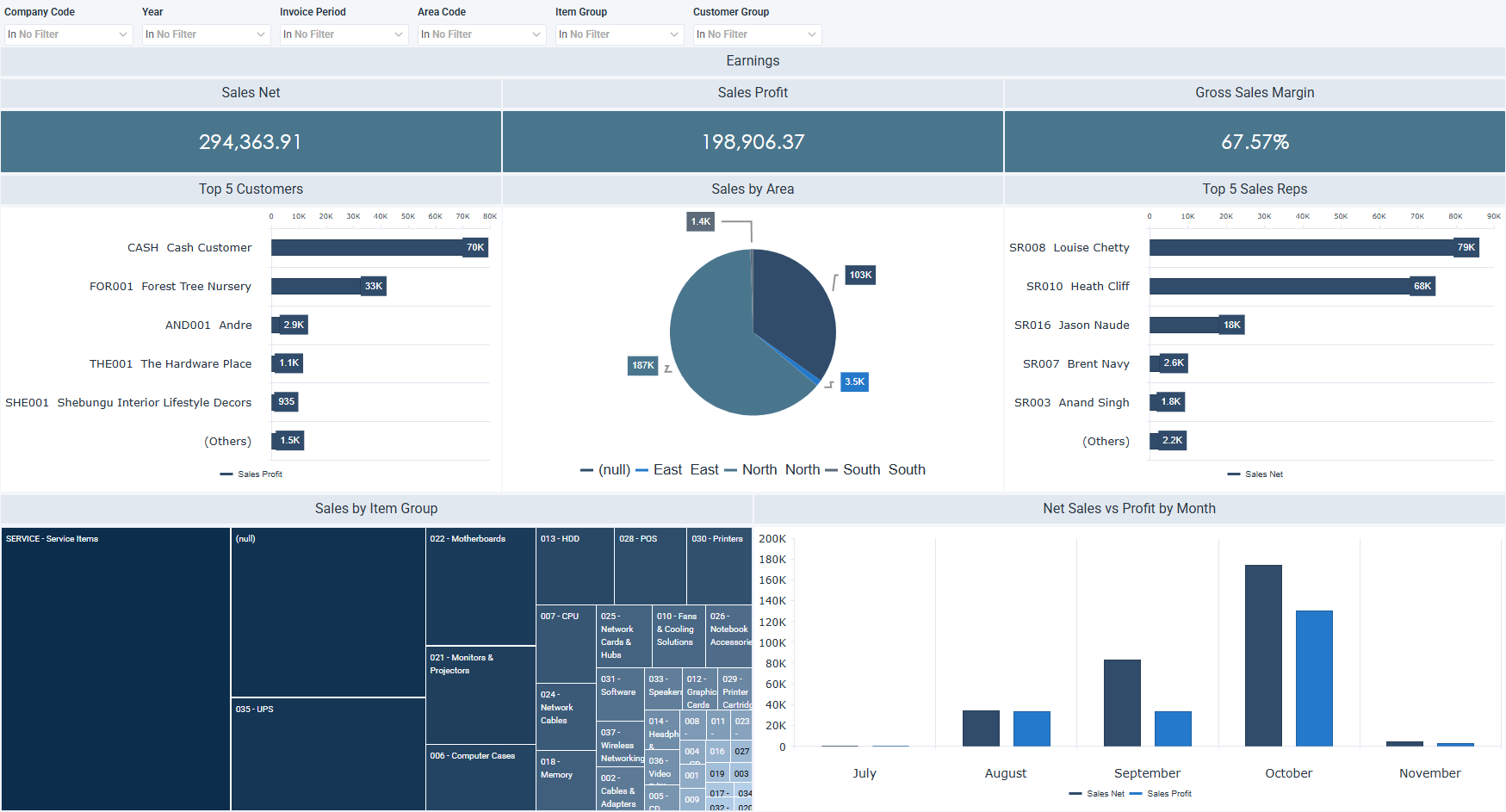
Task: Select the 031 - Software treemap tile
Action: click(x=620, y=695)
